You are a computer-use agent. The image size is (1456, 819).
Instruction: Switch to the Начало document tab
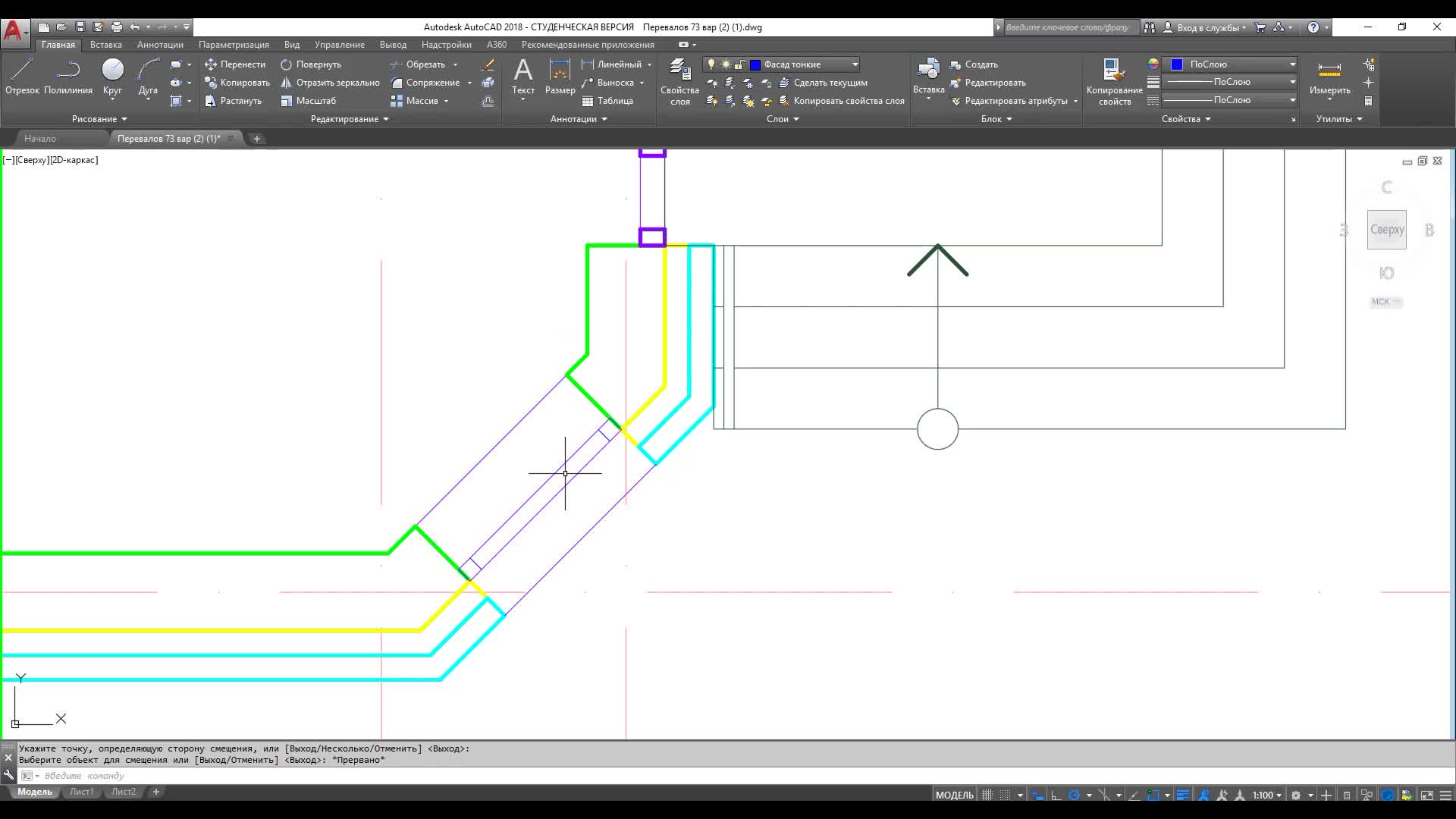point(40,139)
